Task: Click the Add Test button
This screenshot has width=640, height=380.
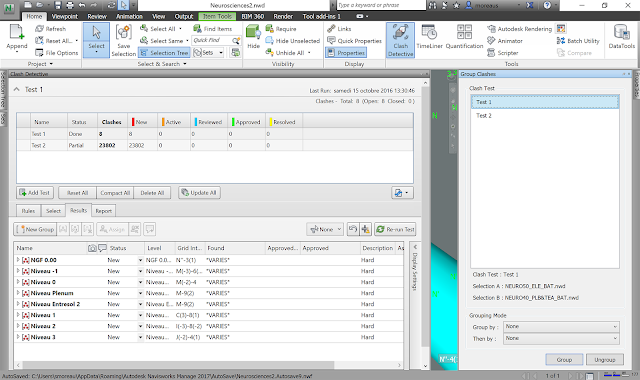Action: coord(35,193)
